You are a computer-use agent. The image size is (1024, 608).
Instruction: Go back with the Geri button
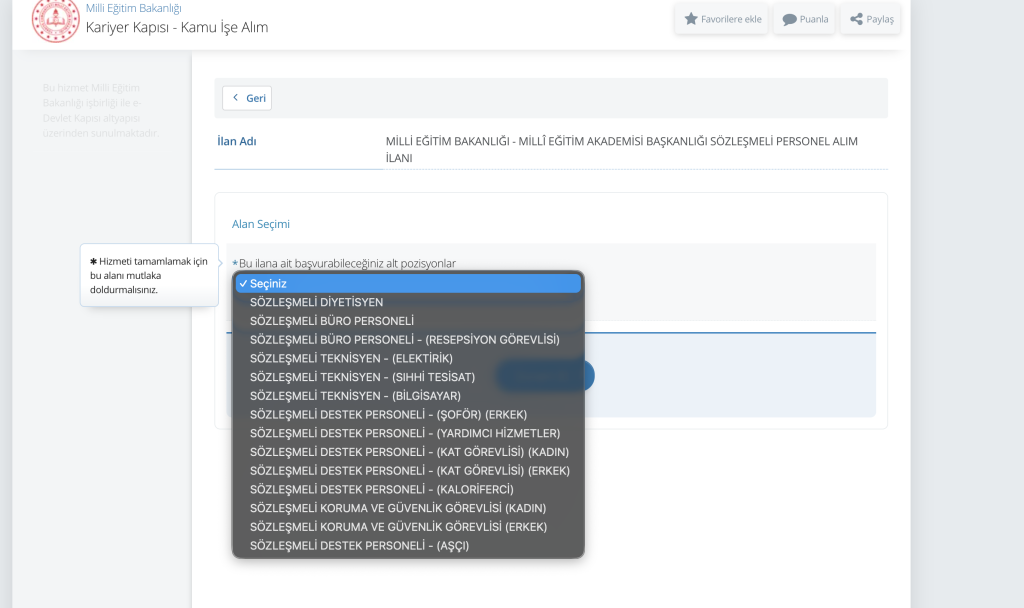(247, 98)
